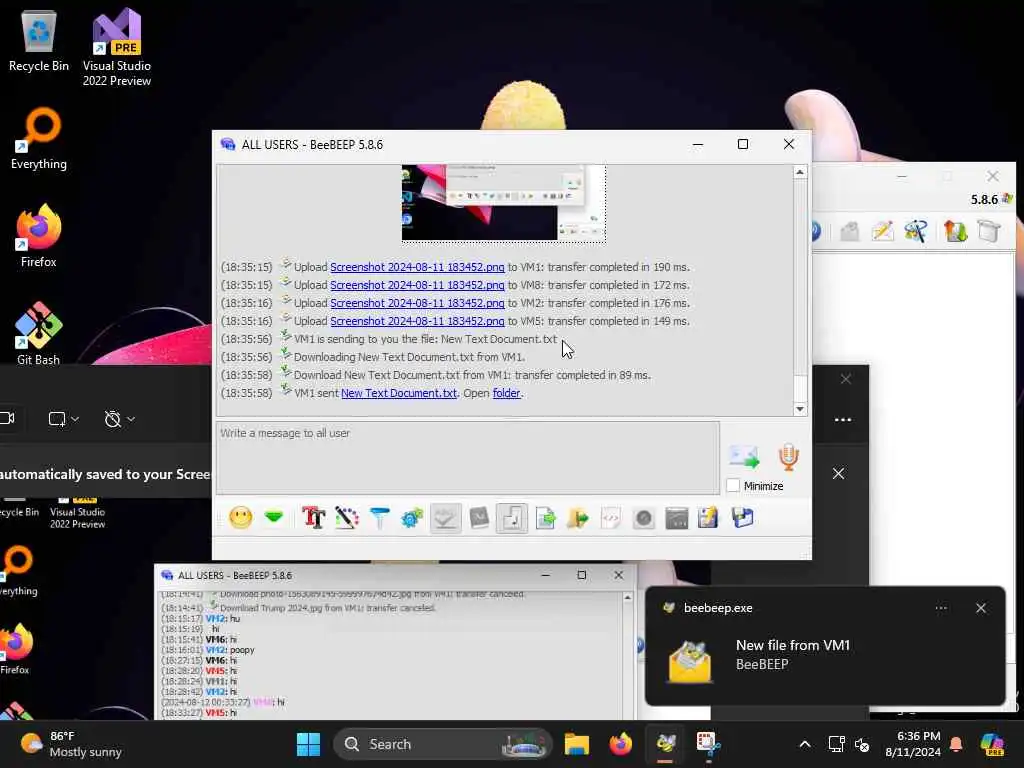Click the BeeBEEP bee taskbar icon

(x=665, y=744)
